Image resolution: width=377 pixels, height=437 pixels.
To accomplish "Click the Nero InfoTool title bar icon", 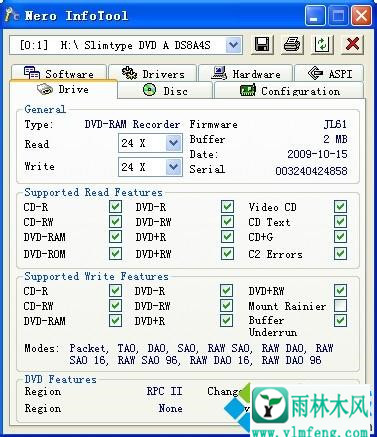I will click(x=12, y=15).
